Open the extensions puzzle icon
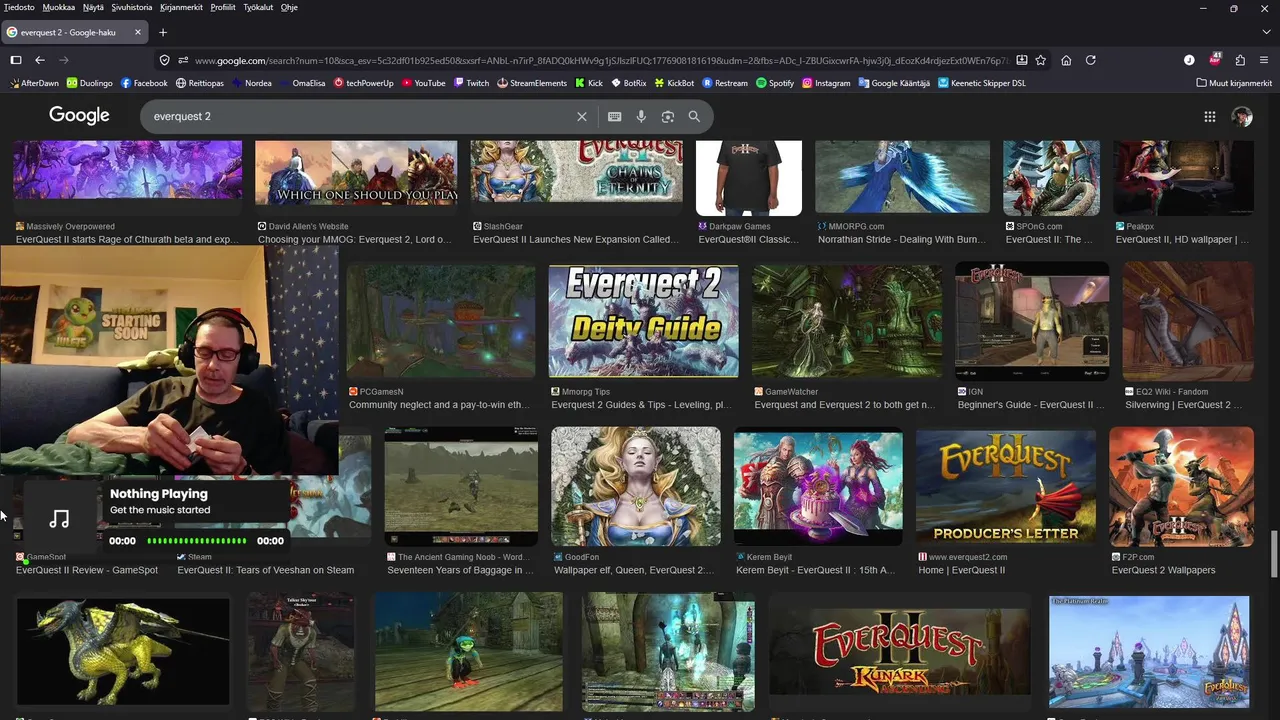This screenshot has width=1280, height=720. (1240, 60)
